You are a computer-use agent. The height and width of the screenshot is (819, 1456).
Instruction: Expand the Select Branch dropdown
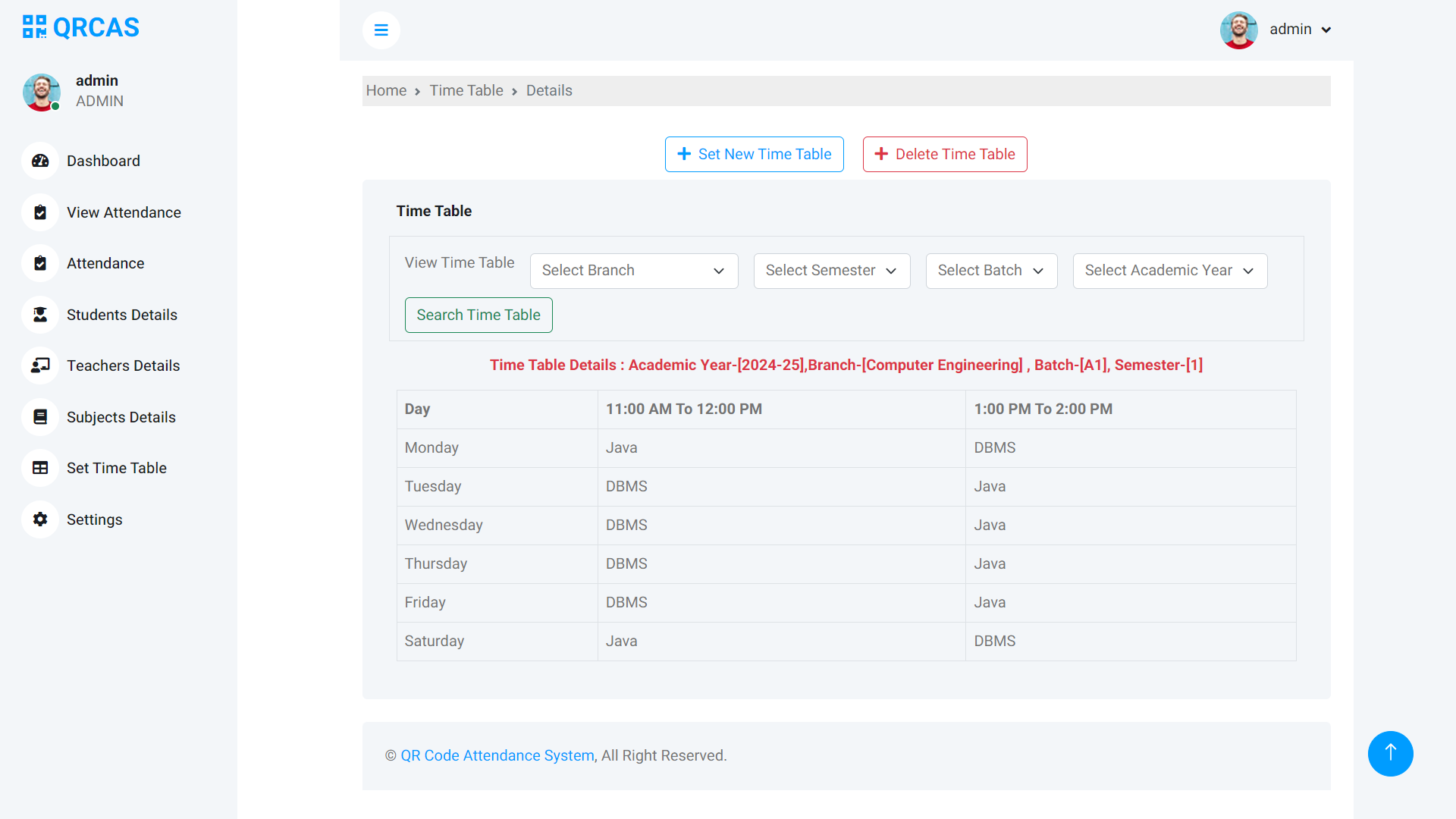634,271
